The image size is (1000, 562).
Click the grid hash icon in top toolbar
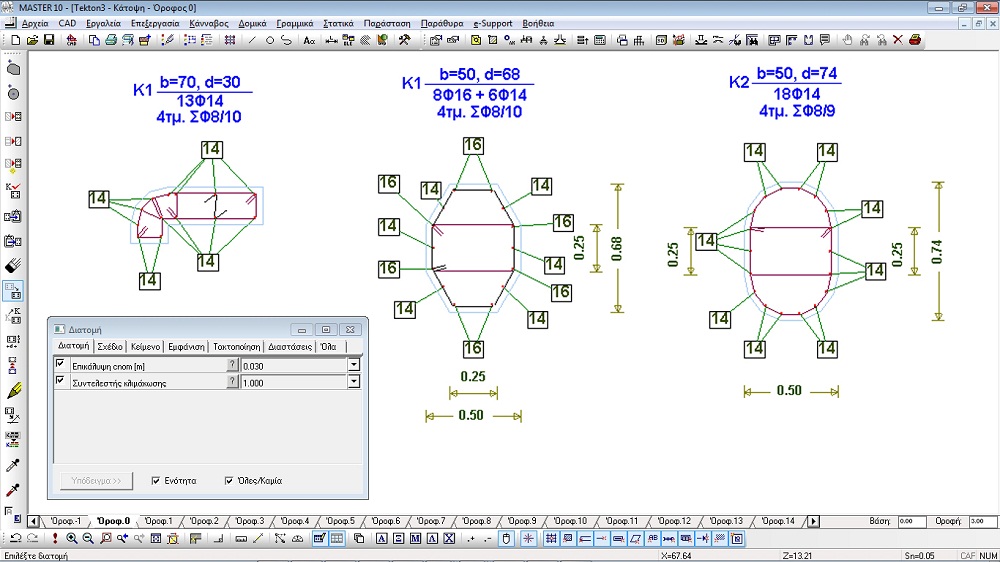[x=230, y=40]
